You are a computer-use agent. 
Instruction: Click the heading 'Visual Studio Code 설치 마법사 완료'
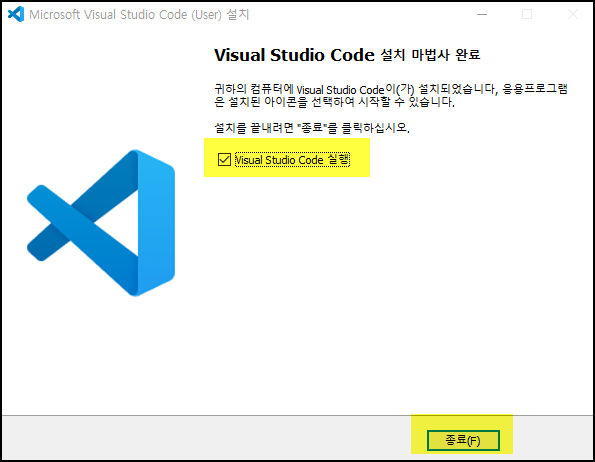[x=347, y=55]
